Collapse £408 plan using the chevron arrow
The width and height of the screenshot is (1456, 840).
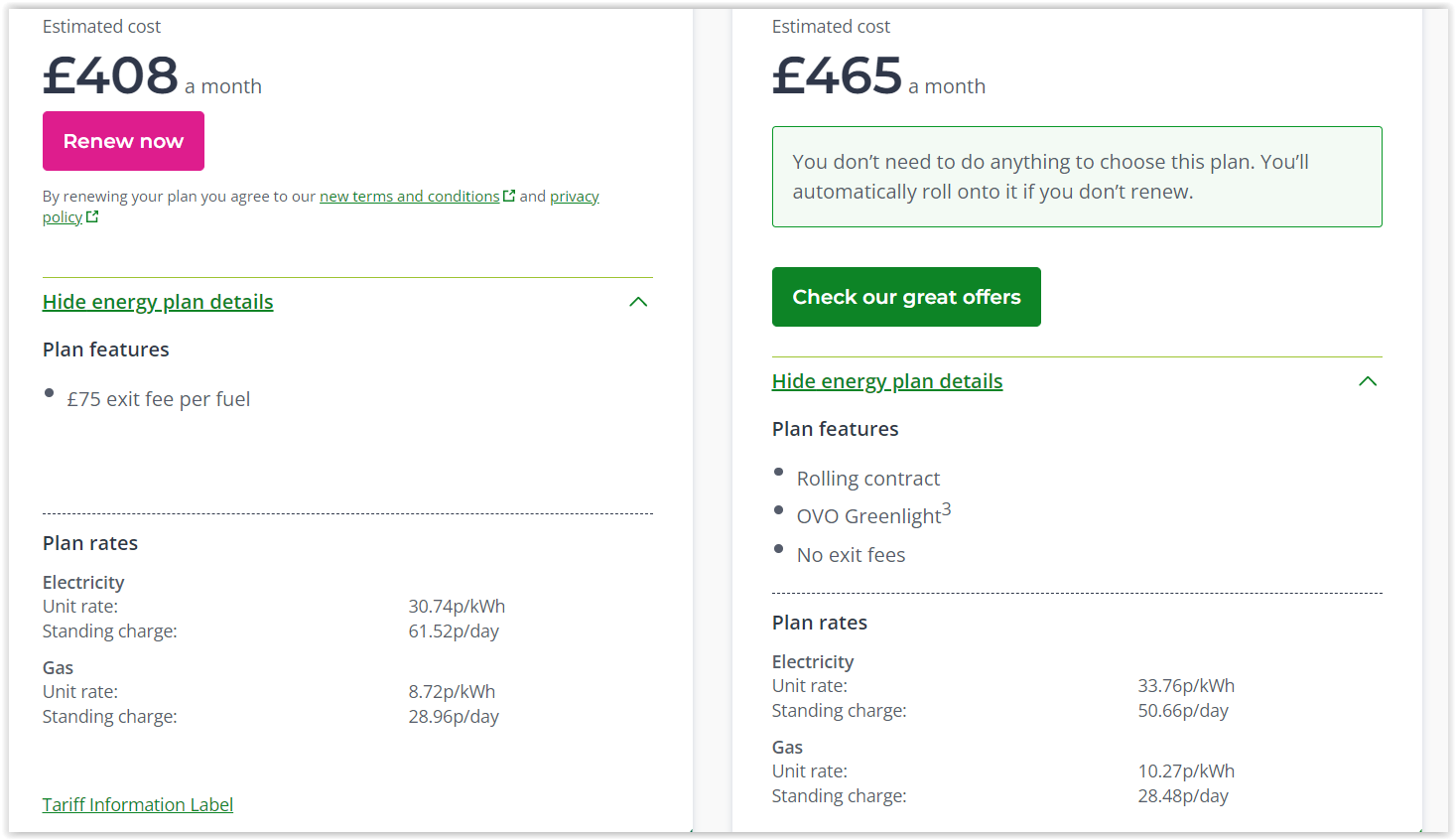tap(638, 302)
